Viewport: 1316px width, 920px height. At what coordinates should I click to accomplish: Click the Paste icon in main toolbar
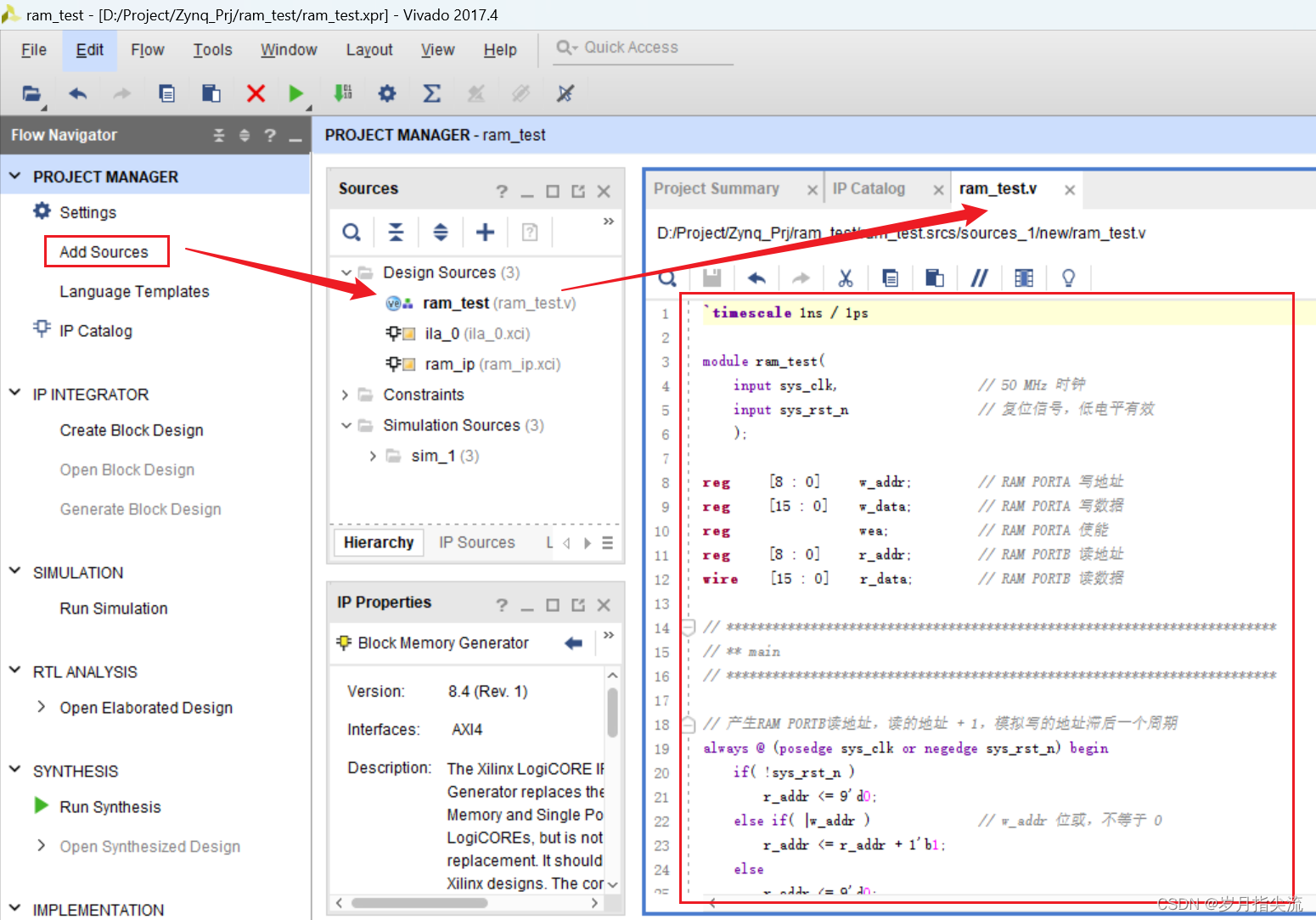click(211, 93)
